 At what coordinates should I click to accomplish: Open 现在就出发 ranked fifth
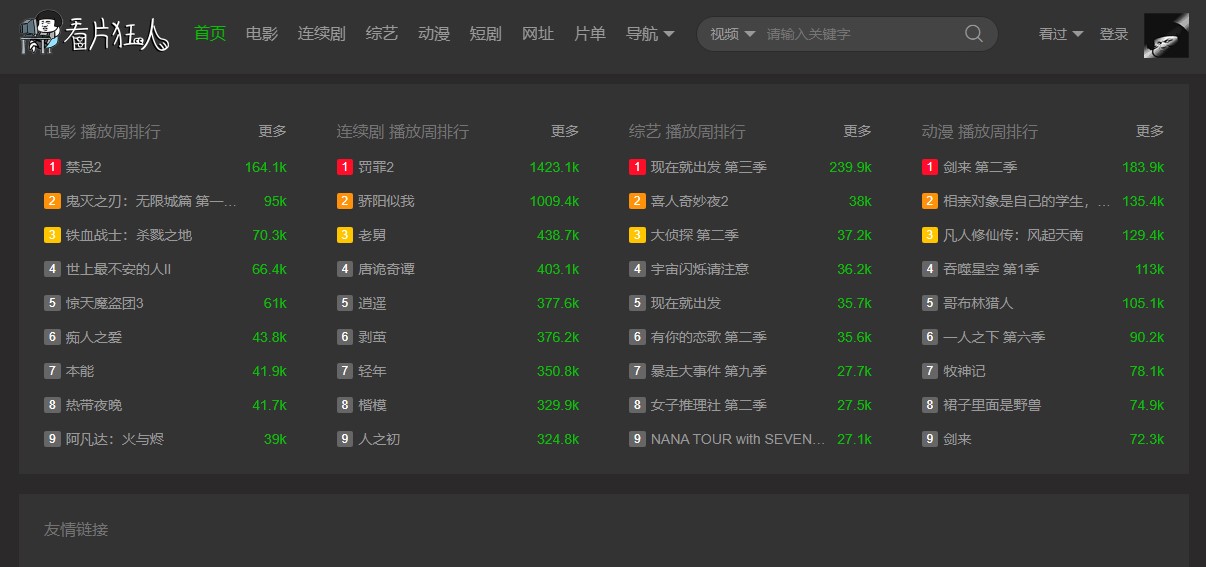(686, 303)
